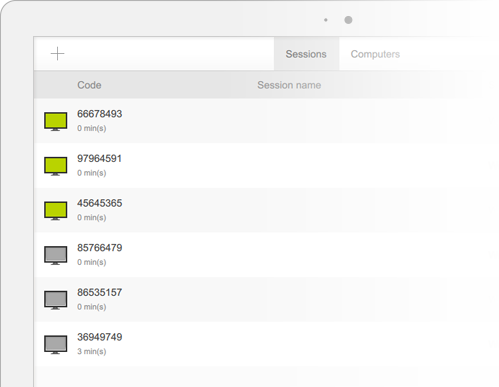Click the Session name column header

click(x=289, y=85)
